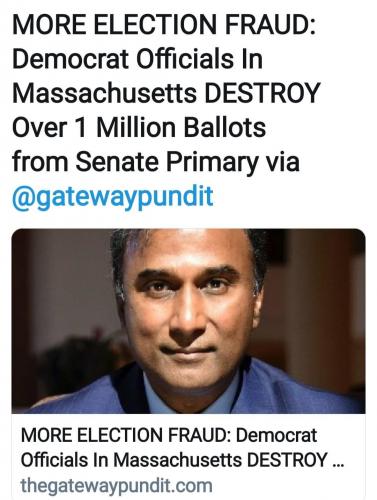Viewport: 377px width, 500px height.
Task: Click the tweet line 'Democrat Officials In'
Action: (137, 60)
